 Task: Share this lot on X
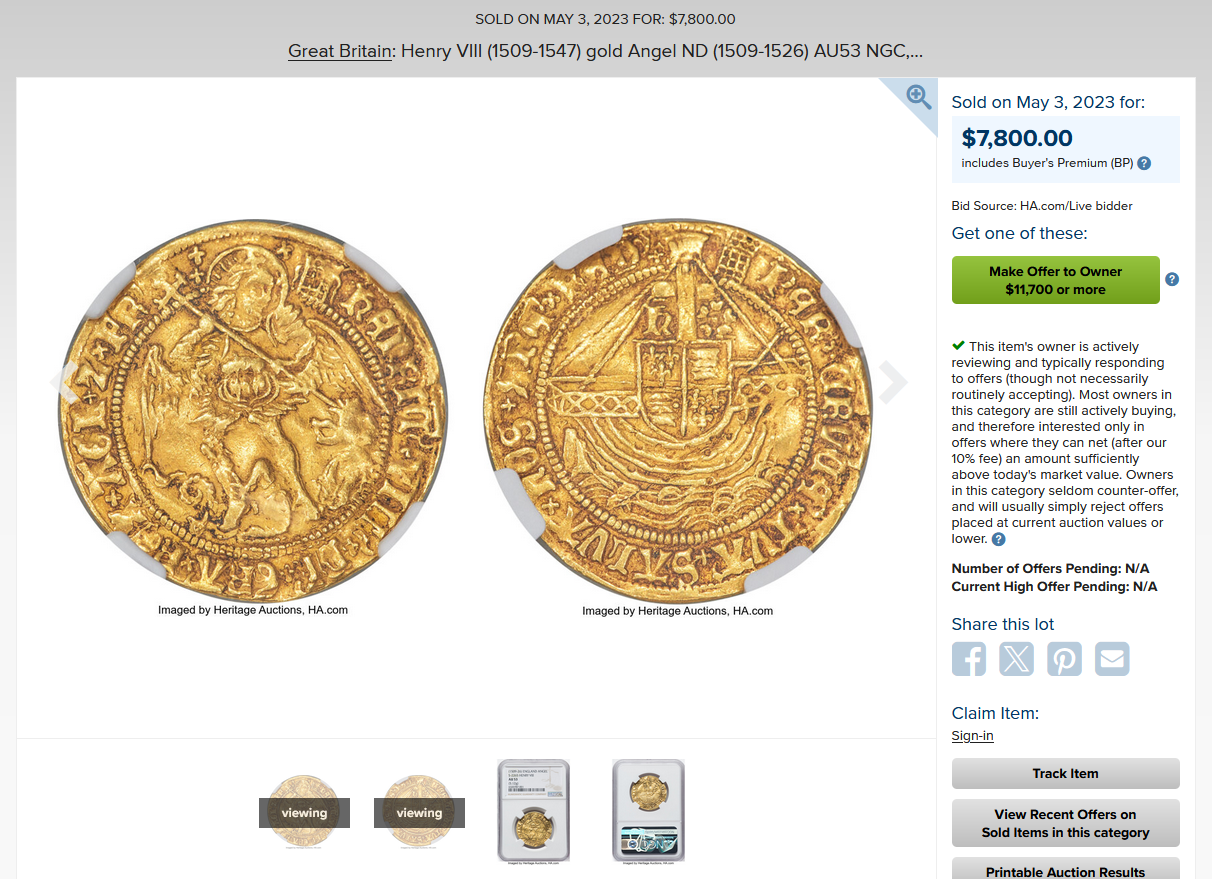1017,659
